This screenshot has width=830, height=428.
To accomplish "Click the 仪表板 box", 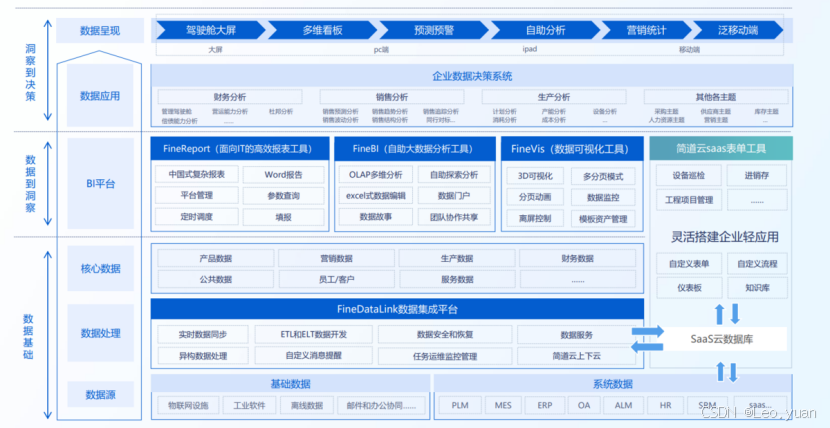I will 689,288.
